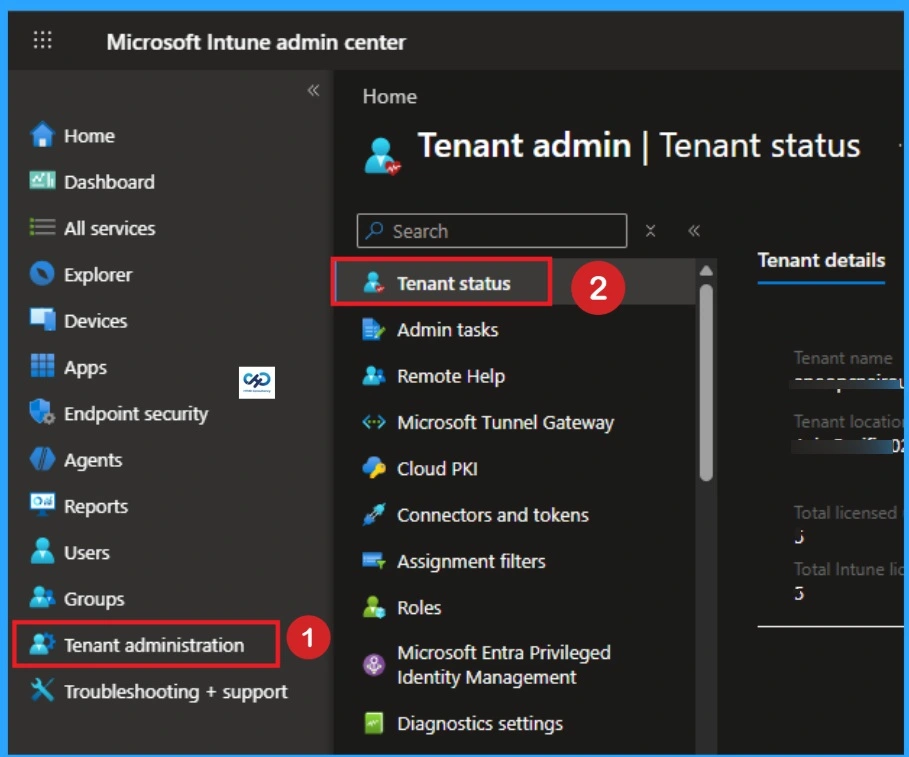The height and width of the screenshot is (757, 909).
Task: Open Users in left navigation
Action: (x=86, y=552)
